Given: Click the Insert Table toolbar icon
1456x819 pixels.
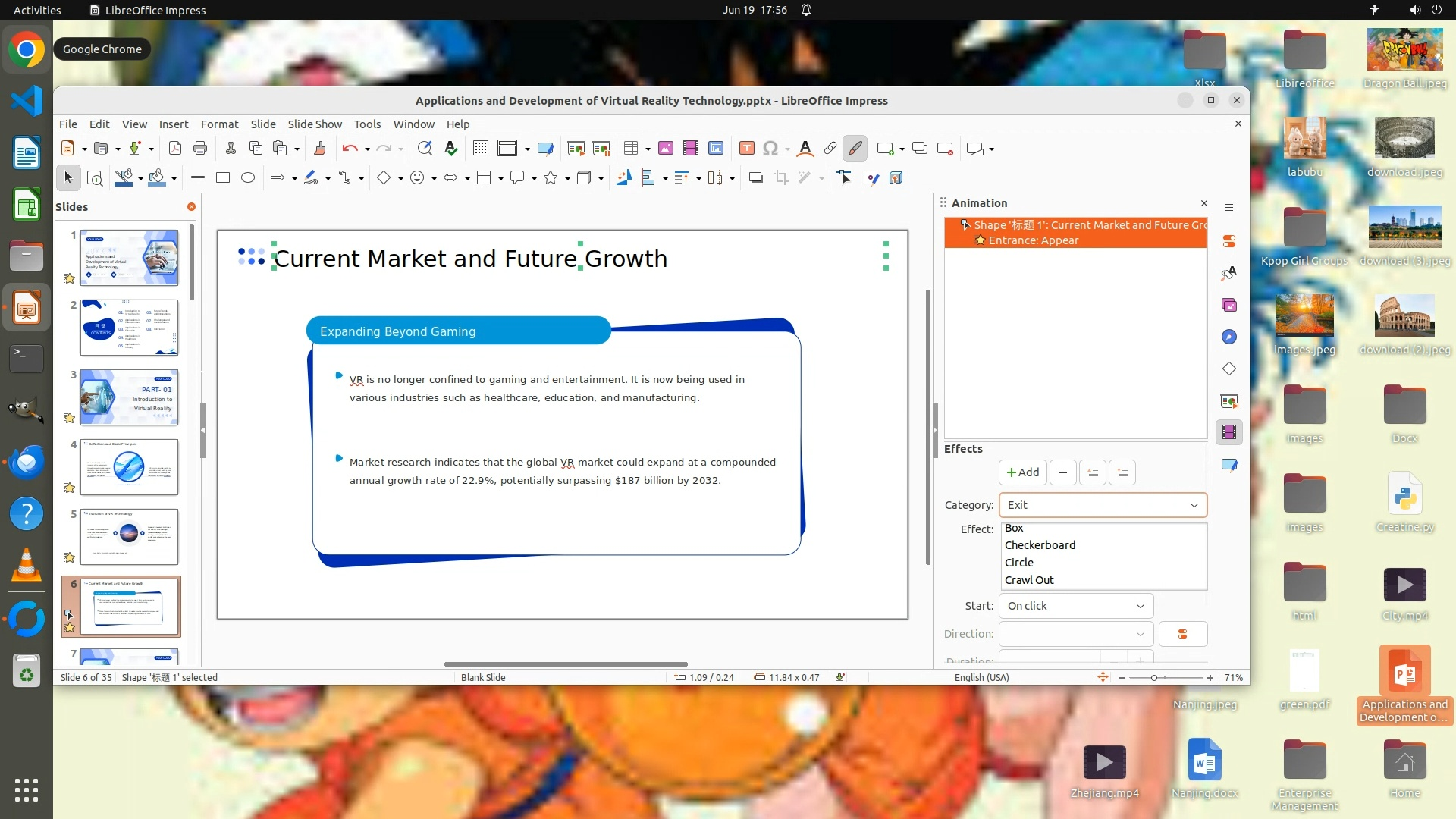Looking at the screenshot, I should (630, 149).
